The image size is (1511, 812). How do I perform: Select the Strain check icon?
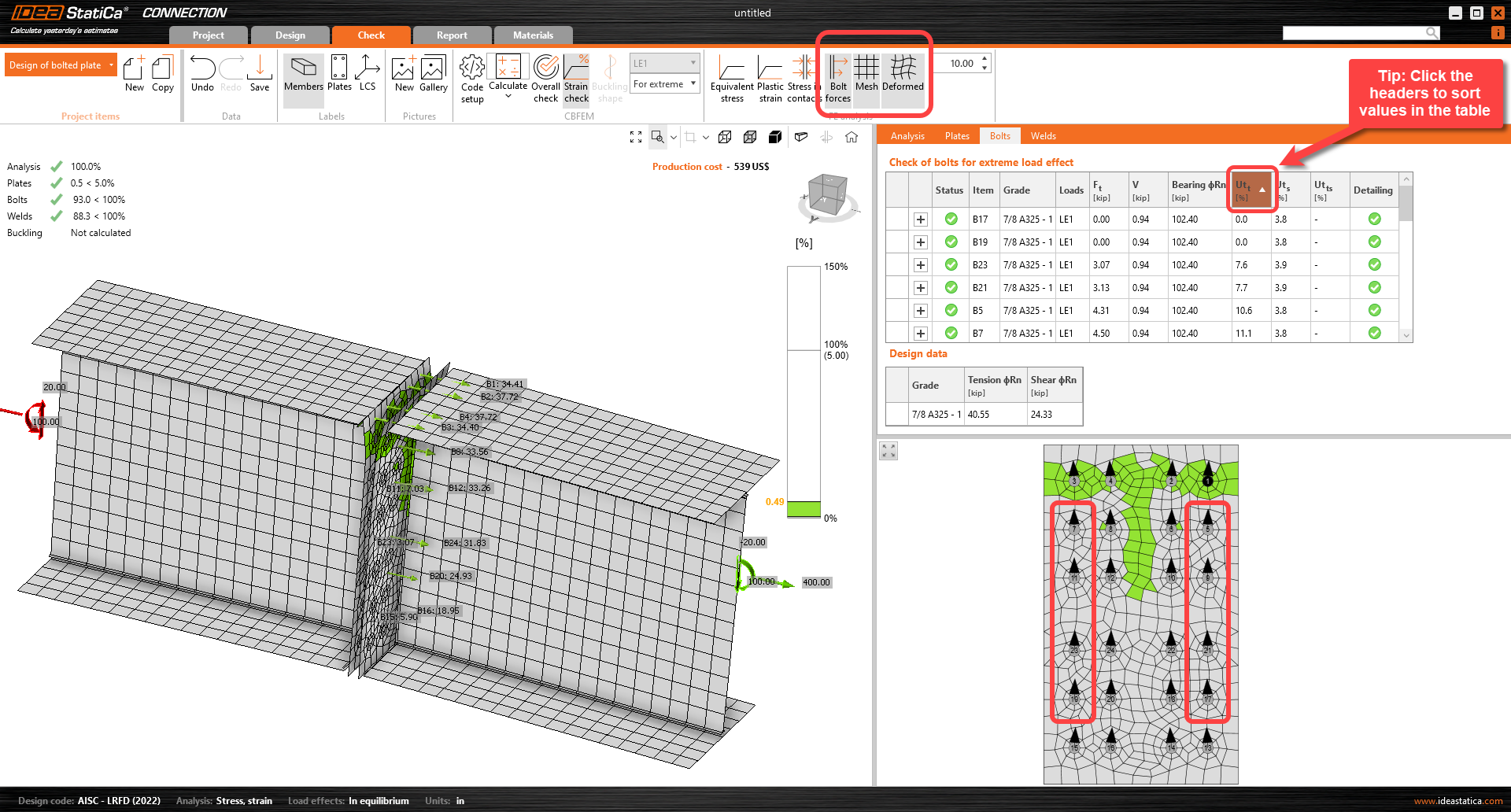point(576,76)
